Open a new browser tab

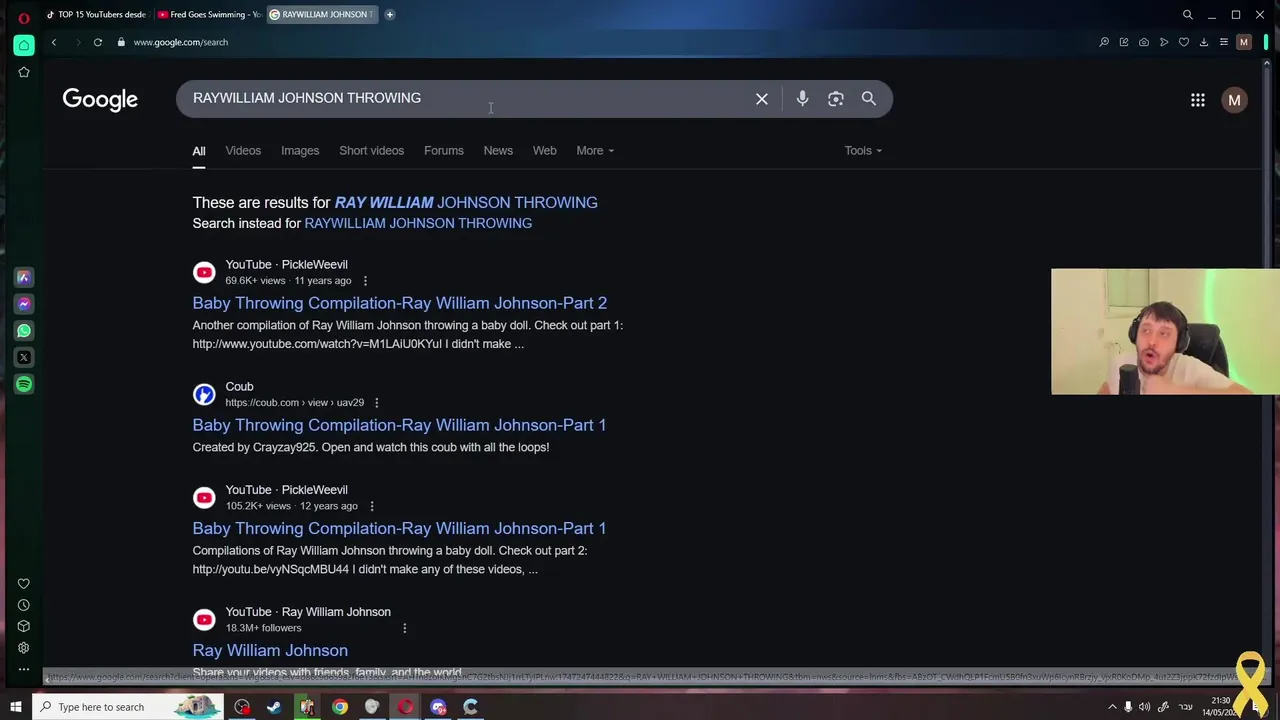coord(390,14)
